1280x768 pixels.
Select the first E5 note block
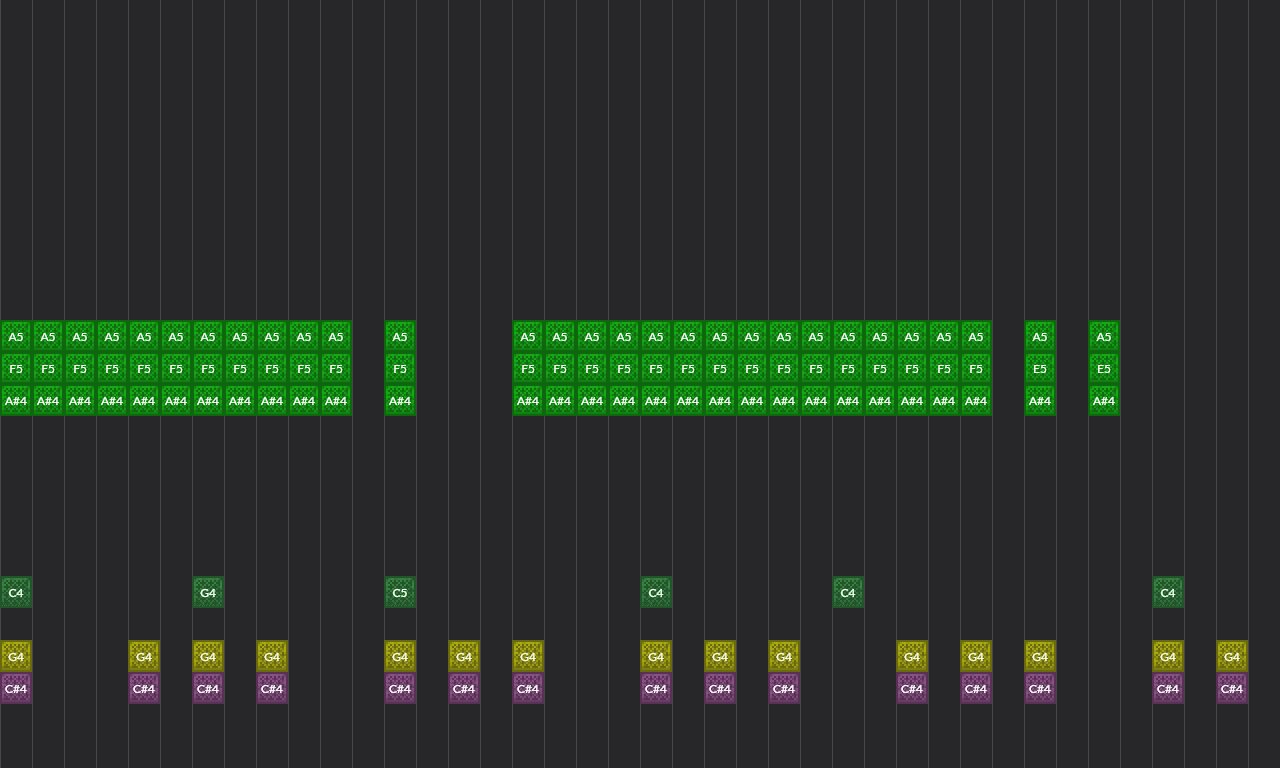point(1040,368)
